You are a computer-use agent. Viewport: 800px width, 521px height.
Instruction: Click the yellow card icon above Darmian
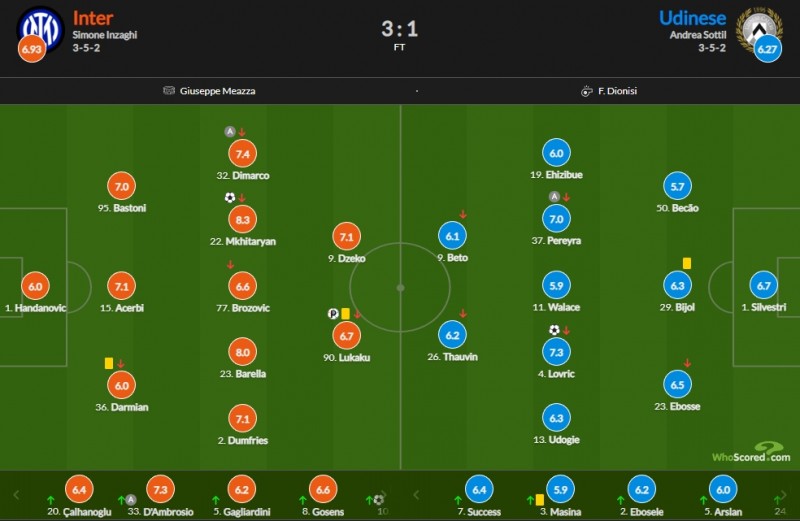coord(109,363)
